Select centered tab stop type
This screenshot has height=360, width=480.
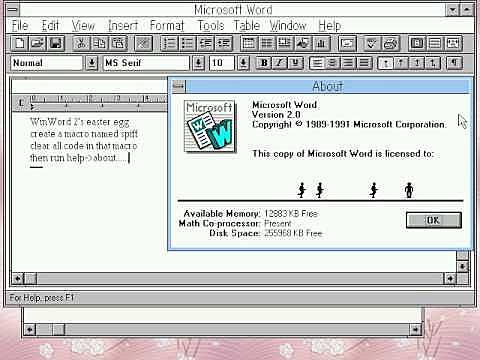click(x=401, y=63)
